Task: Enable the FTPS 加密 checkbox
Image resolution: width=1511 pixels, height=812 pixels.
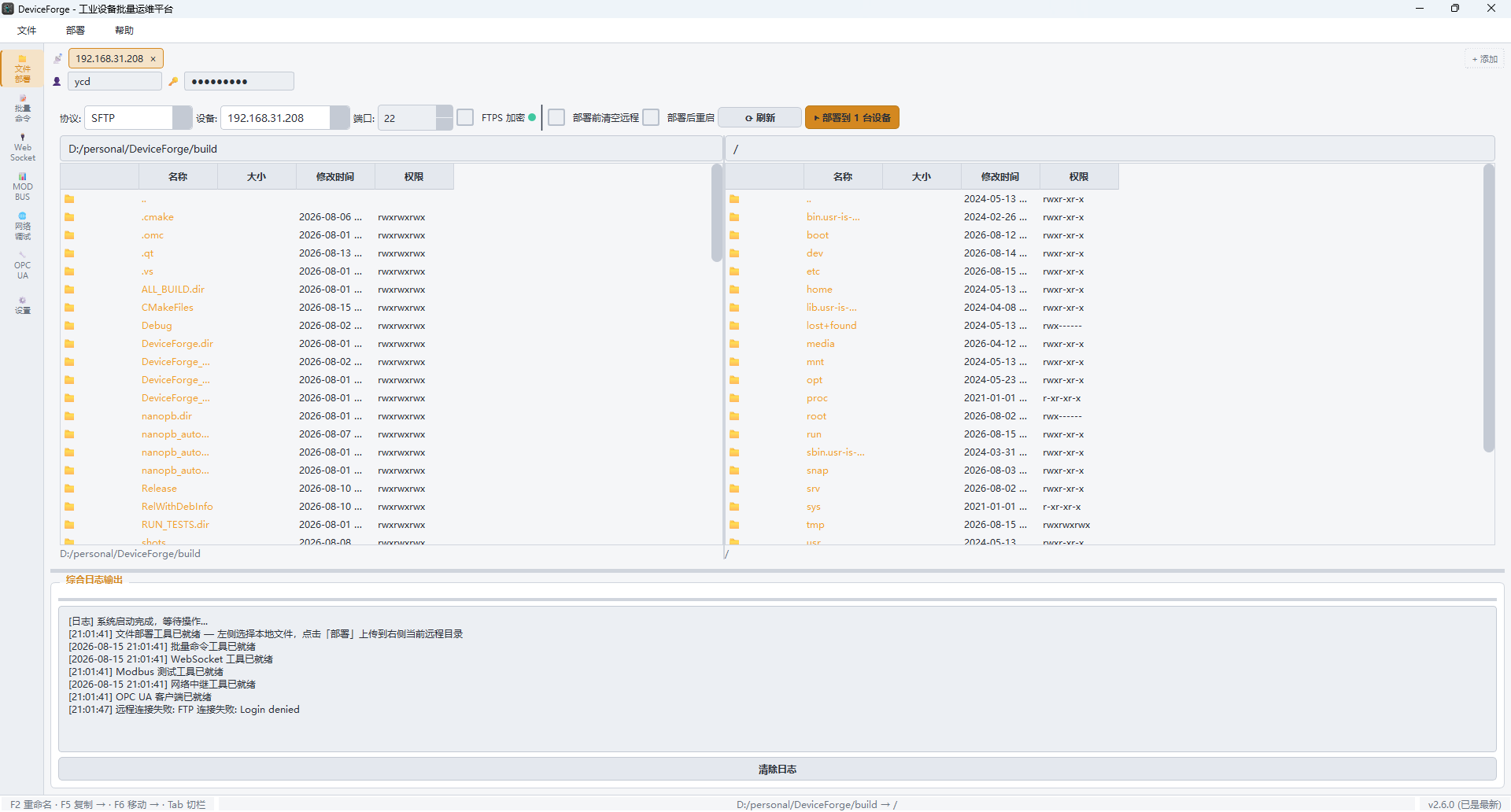Action: 465,117
